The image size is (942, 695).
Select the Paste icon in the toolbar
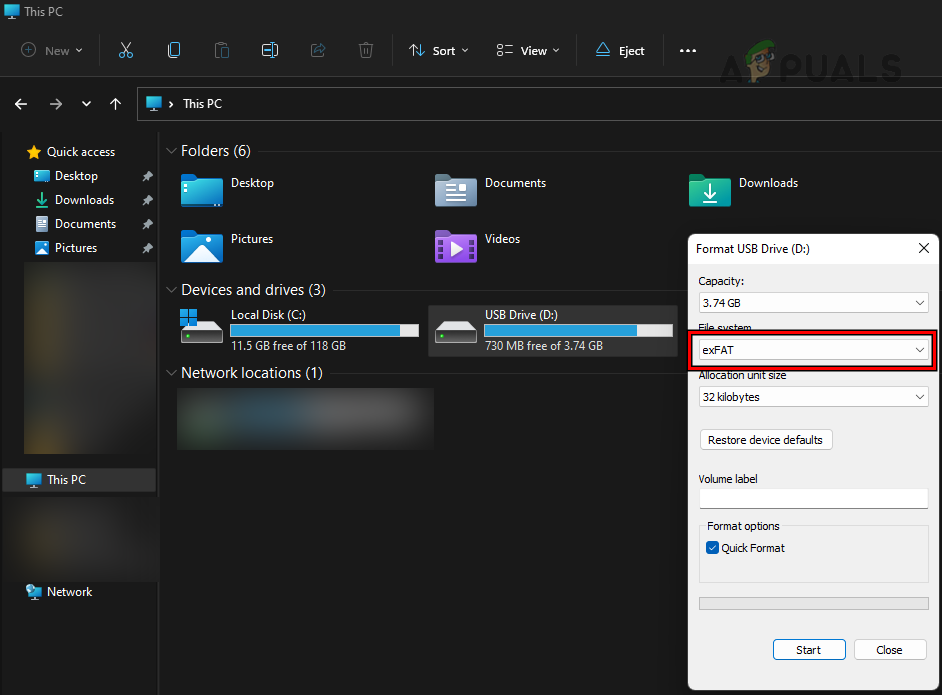(x=221, y=49)
